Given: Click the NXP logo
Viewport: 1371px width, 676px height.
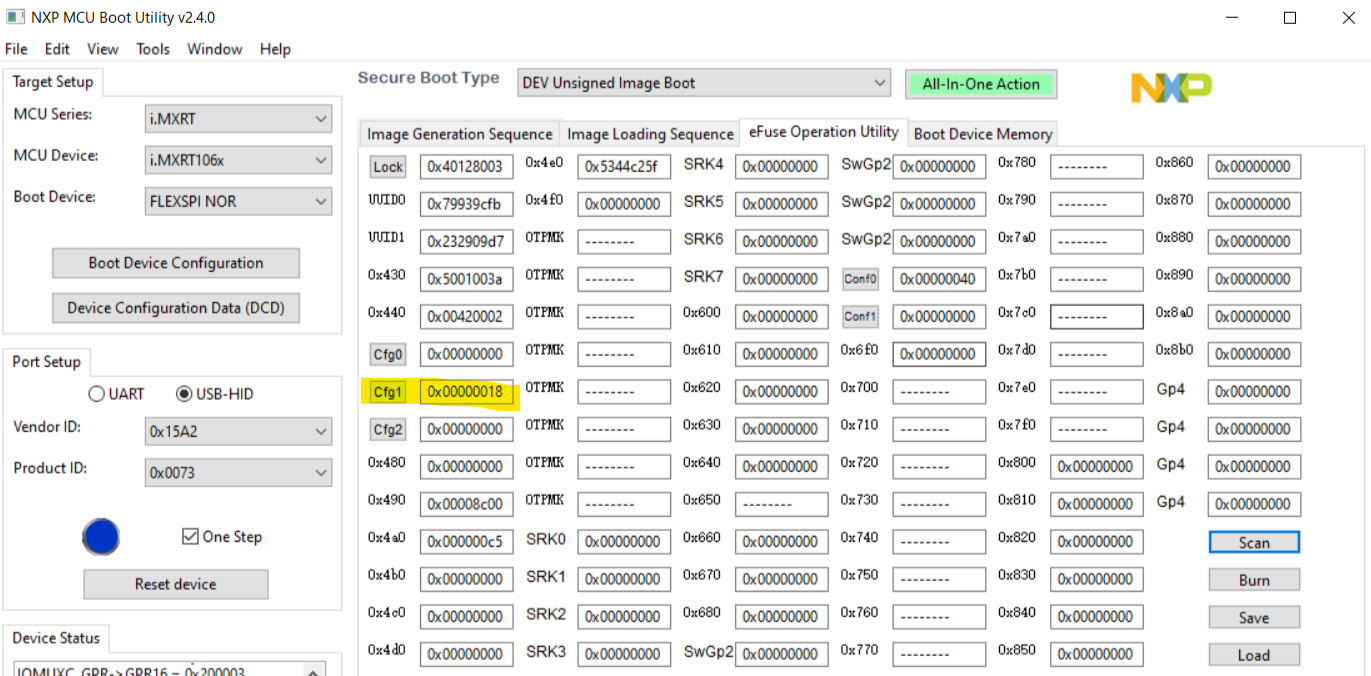Looking at the screenshot, I should pos(1170,88).
